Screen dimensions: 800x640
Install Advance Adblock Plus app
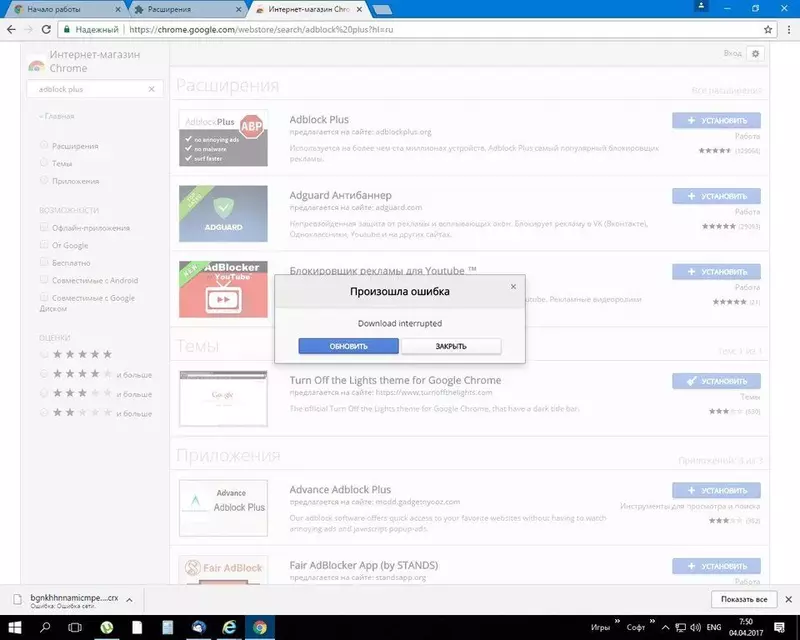pos(716,490)
